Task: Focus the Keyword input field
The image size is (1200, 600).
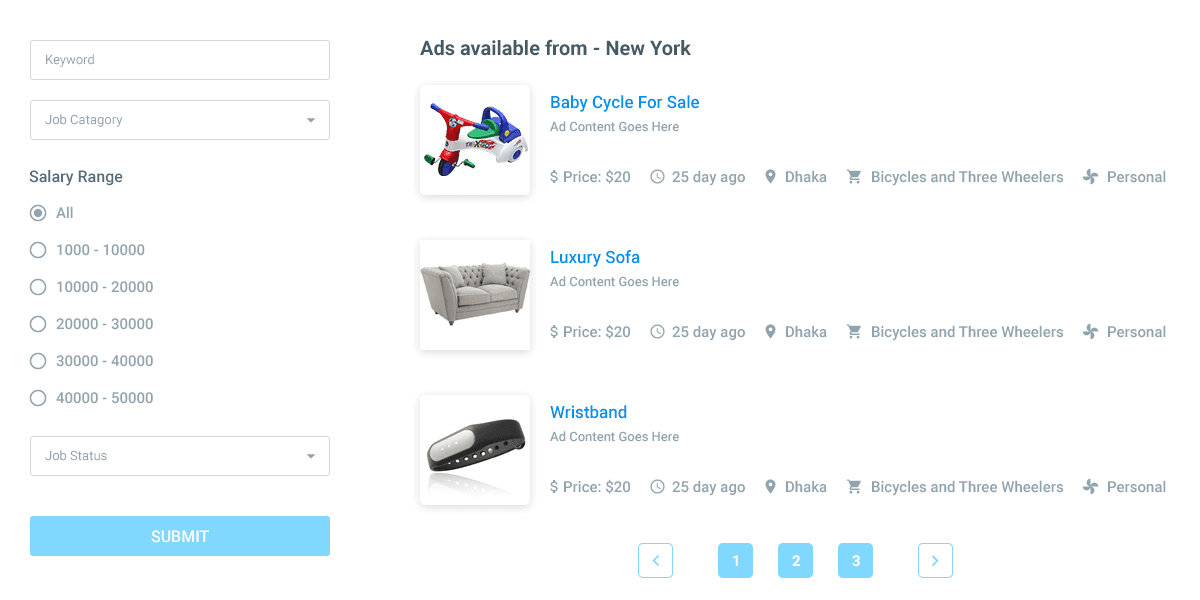Action: [x=180, y=60]
